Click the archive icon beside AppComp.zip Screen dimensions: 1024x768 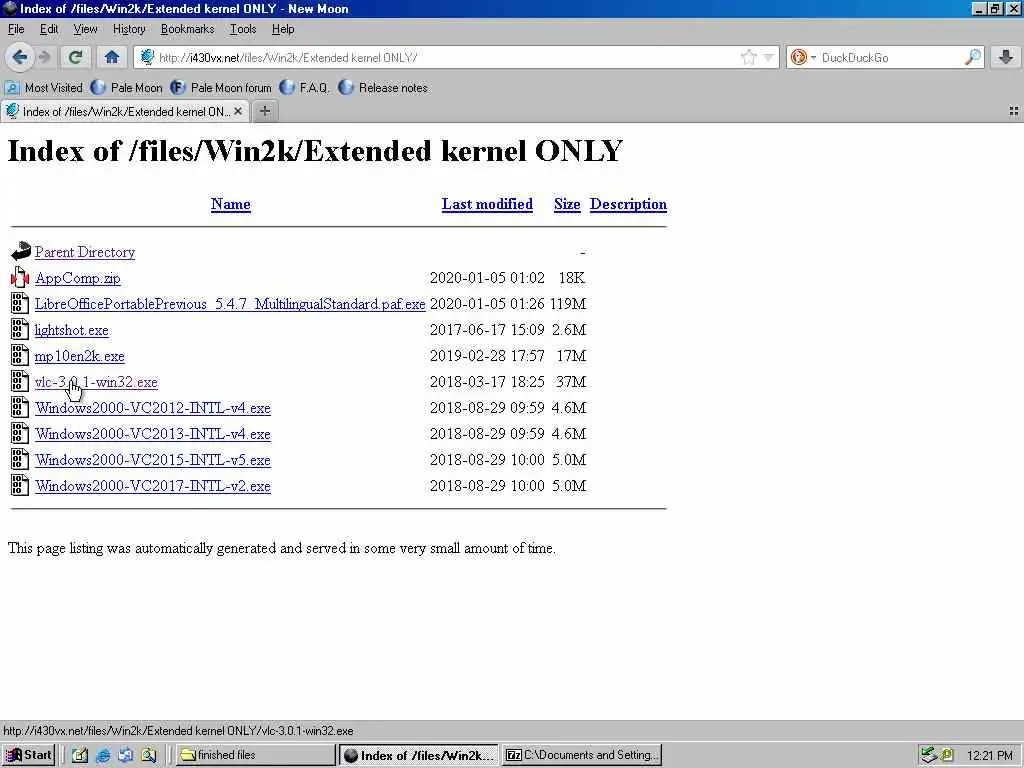20,278
